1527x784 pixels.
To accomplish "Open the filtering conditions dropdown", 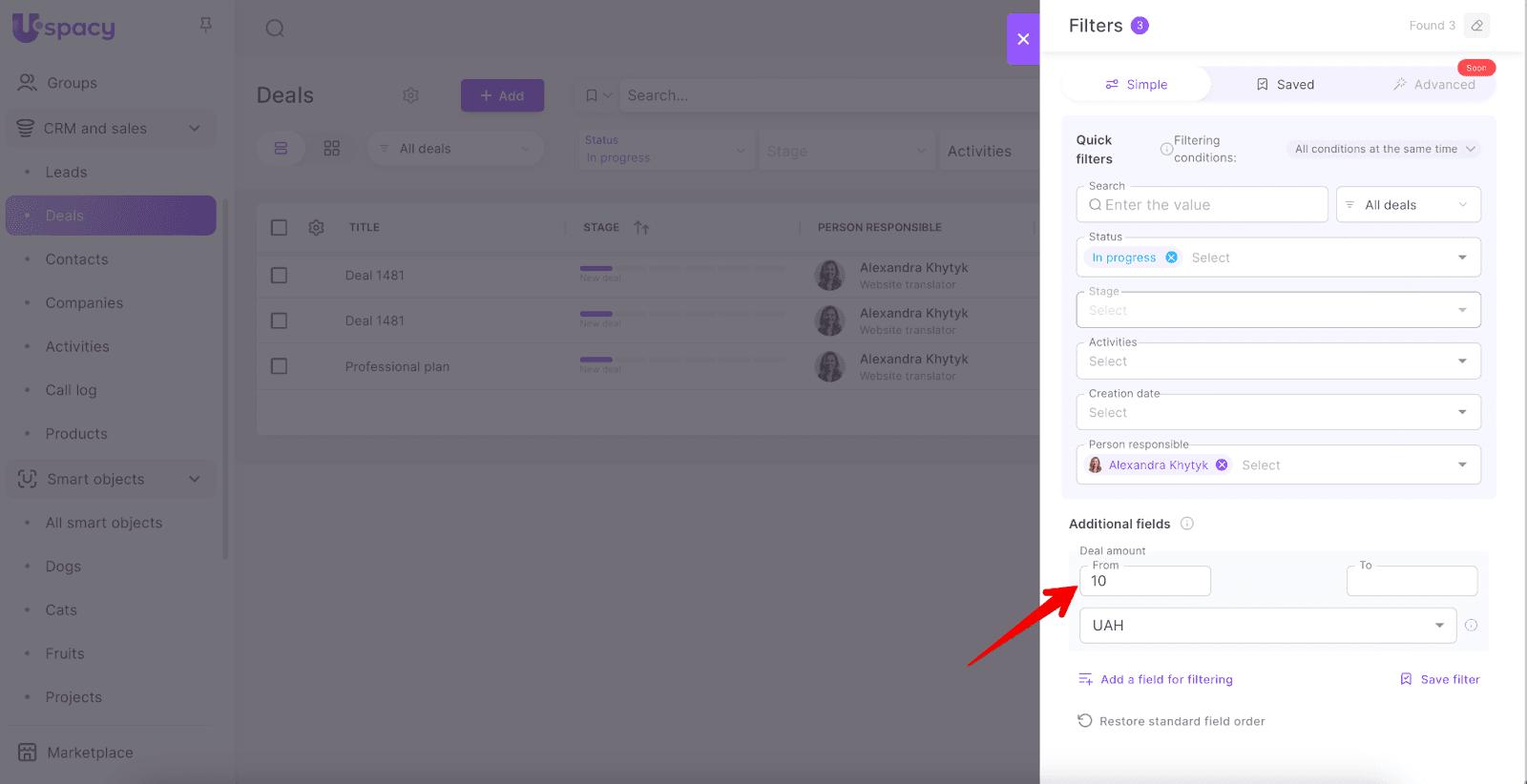I will pos(1384,150).
